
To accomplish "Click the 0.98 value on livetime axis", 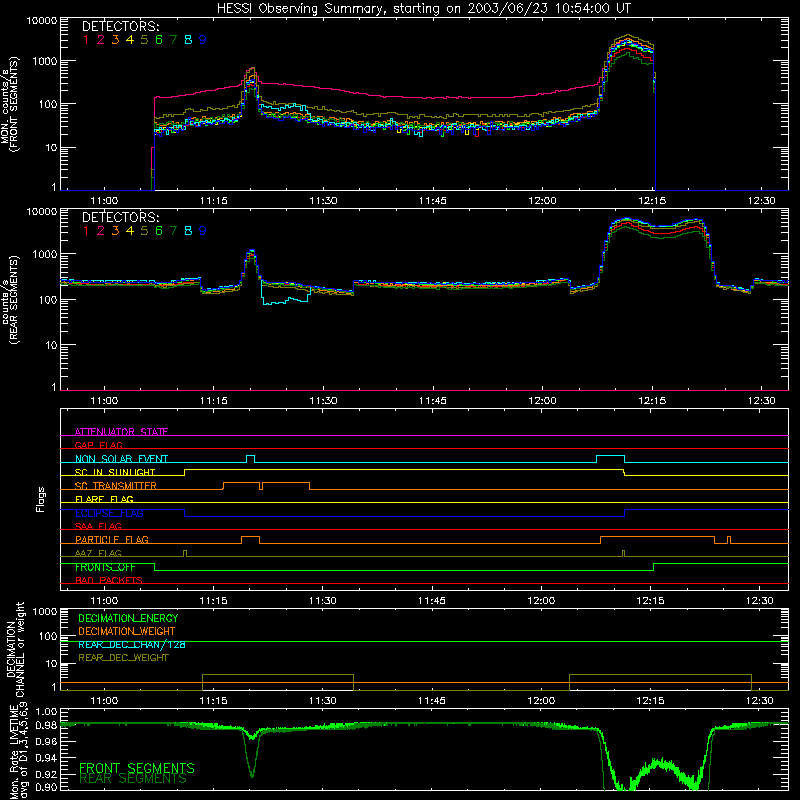I will click(46, 726).
